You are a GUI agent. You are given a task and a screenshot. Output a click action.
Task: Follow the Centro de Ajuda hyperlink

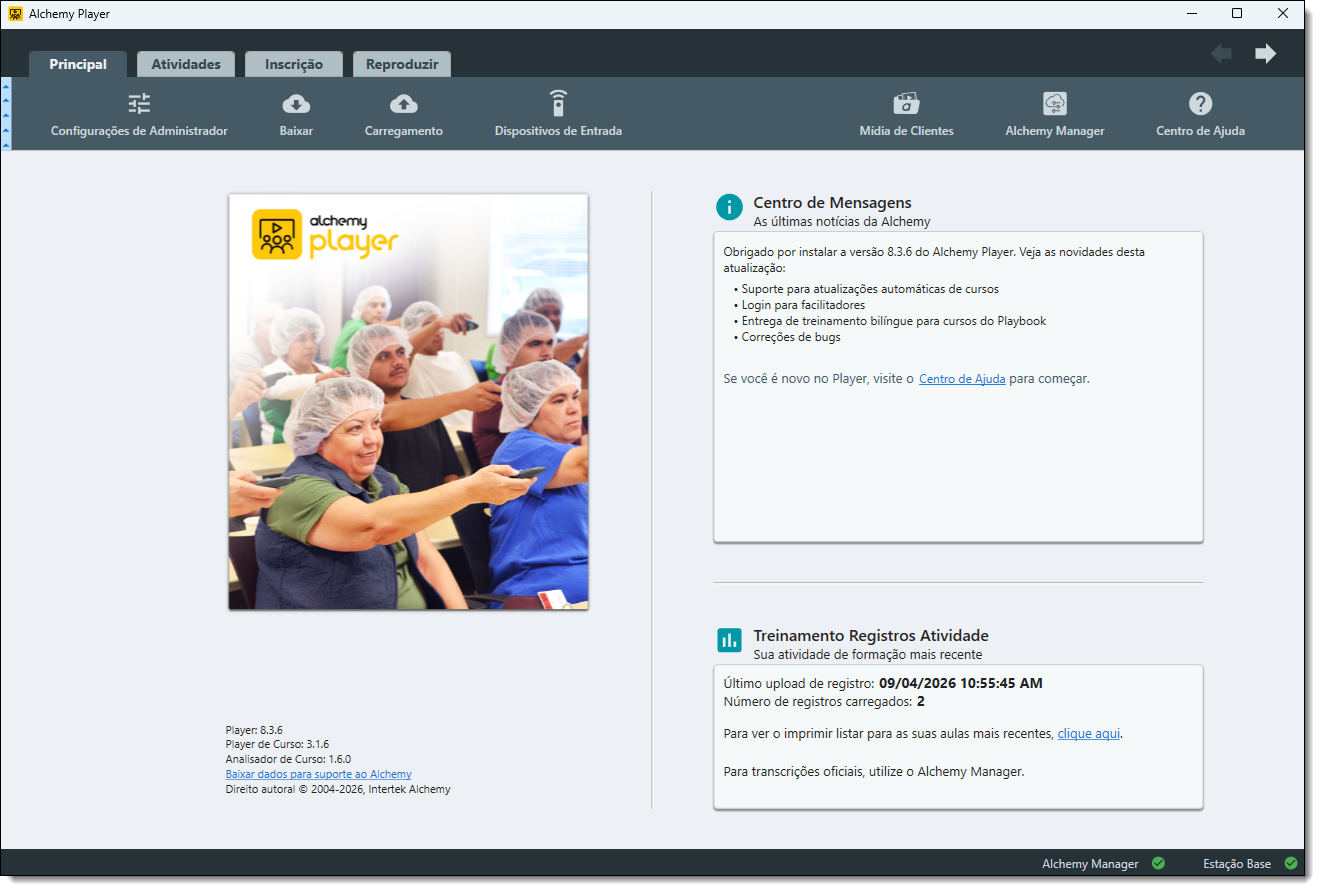pyautogui.click(x=962, y=379)
